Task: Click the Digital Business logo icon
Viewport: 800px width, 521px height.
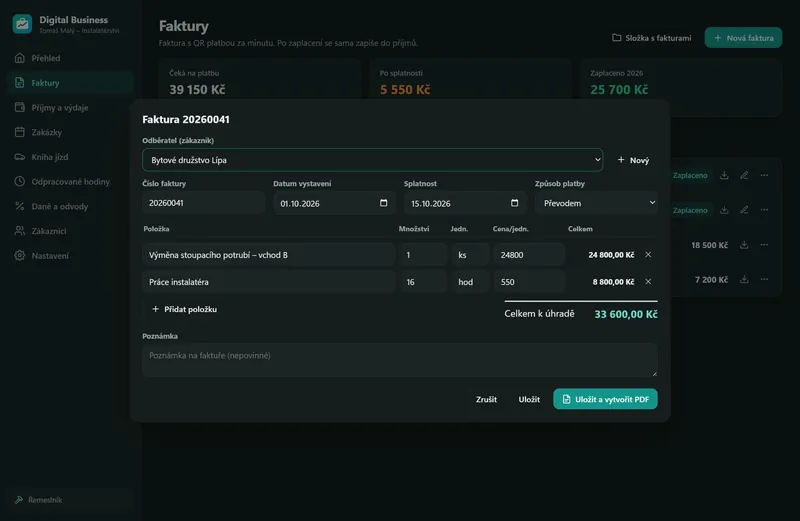Action: pos(22,24)
